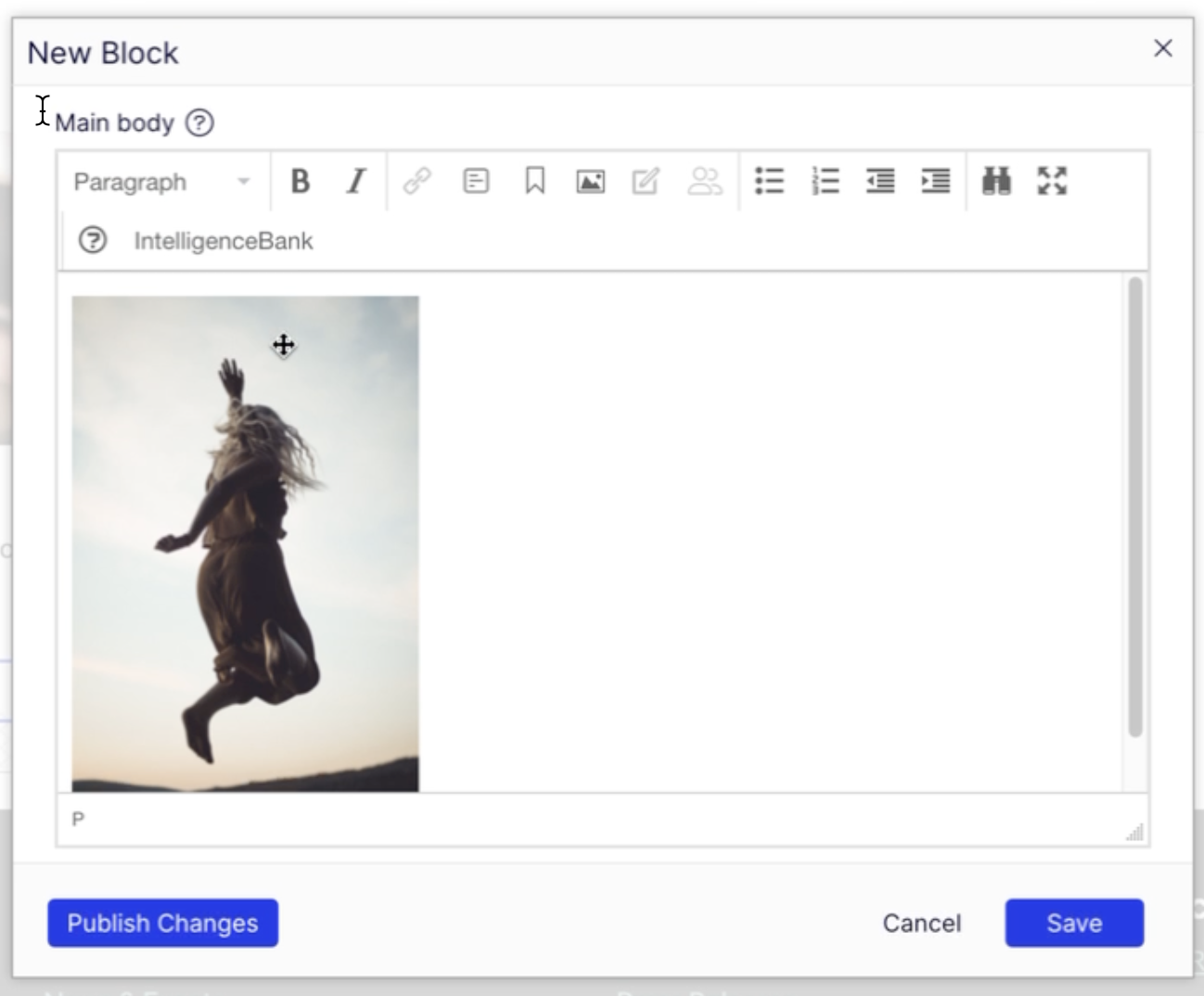Apply numbered list formatting

click(x=825, y=181)
